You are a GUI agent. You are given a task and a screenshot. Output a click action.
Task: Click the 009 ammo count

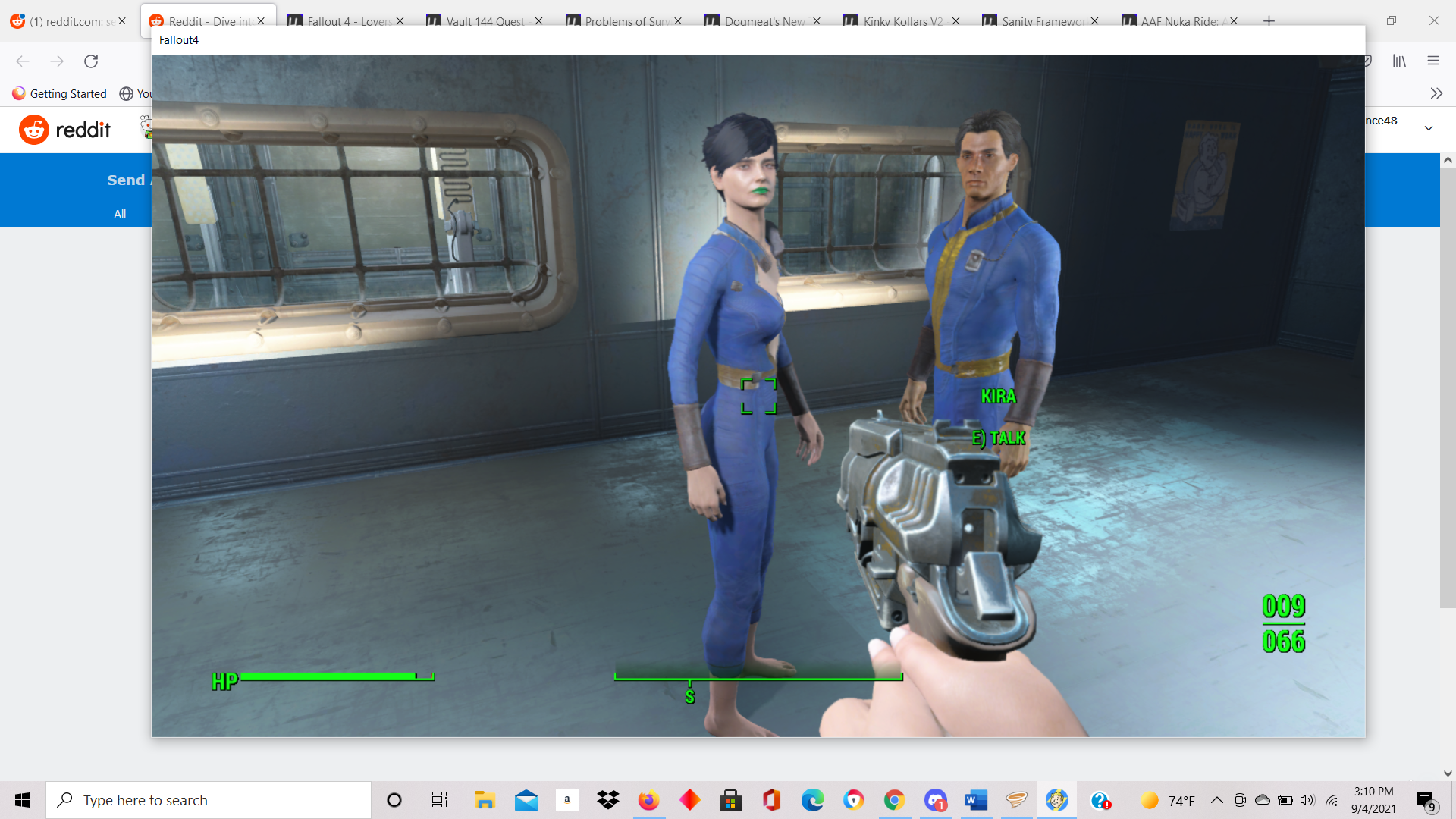coord(1283,606)
